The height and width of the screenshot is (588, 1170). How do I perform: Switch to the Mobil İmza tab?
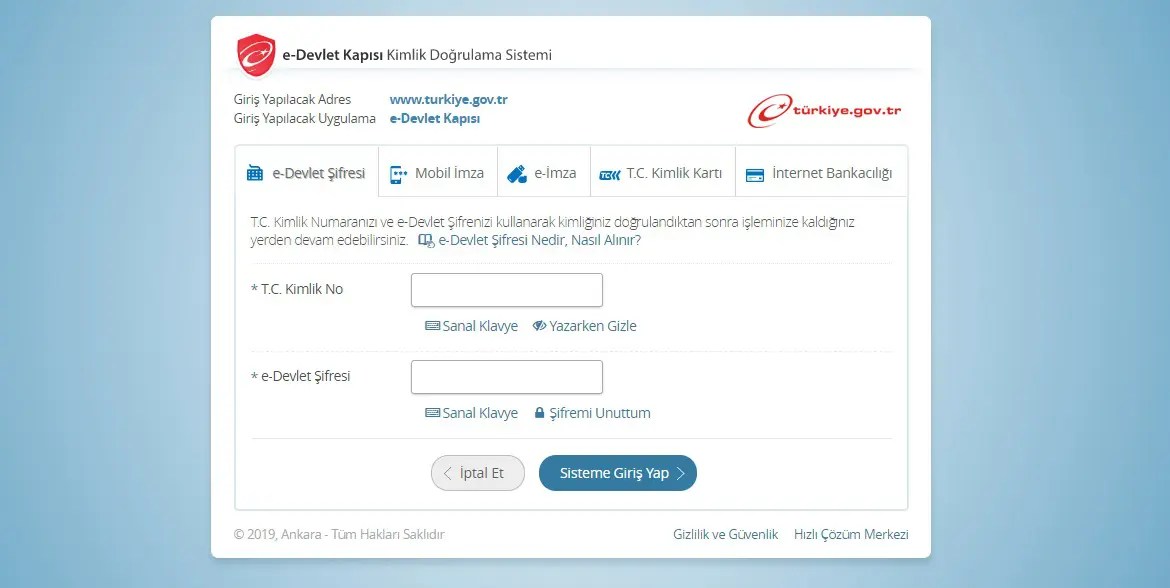tap(438, 173)
